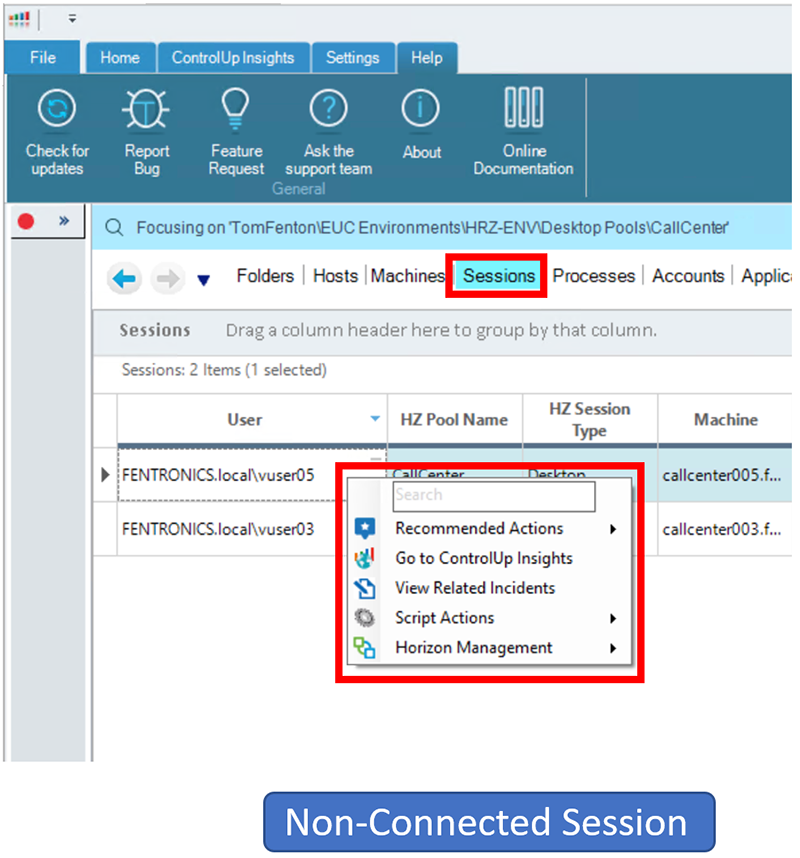Open the About info icon
800x858 pixels.
(420, 108)
